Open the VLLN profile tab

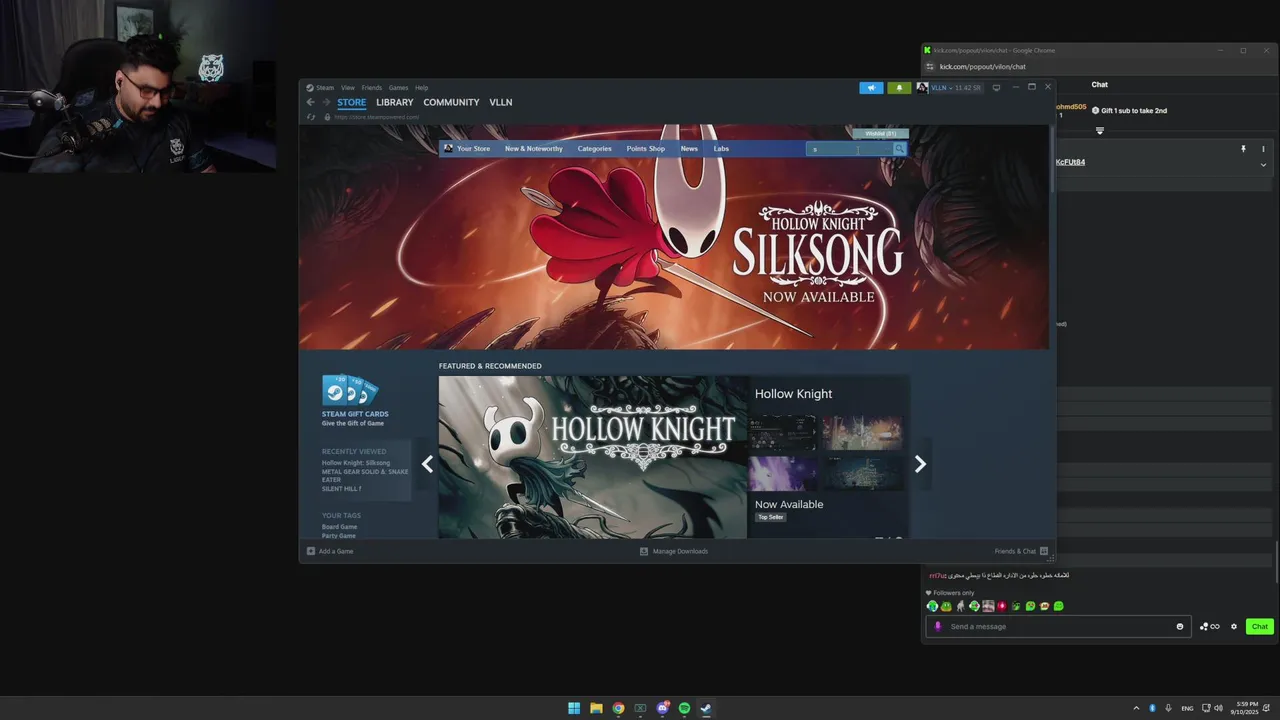click(x=500, y=102)
